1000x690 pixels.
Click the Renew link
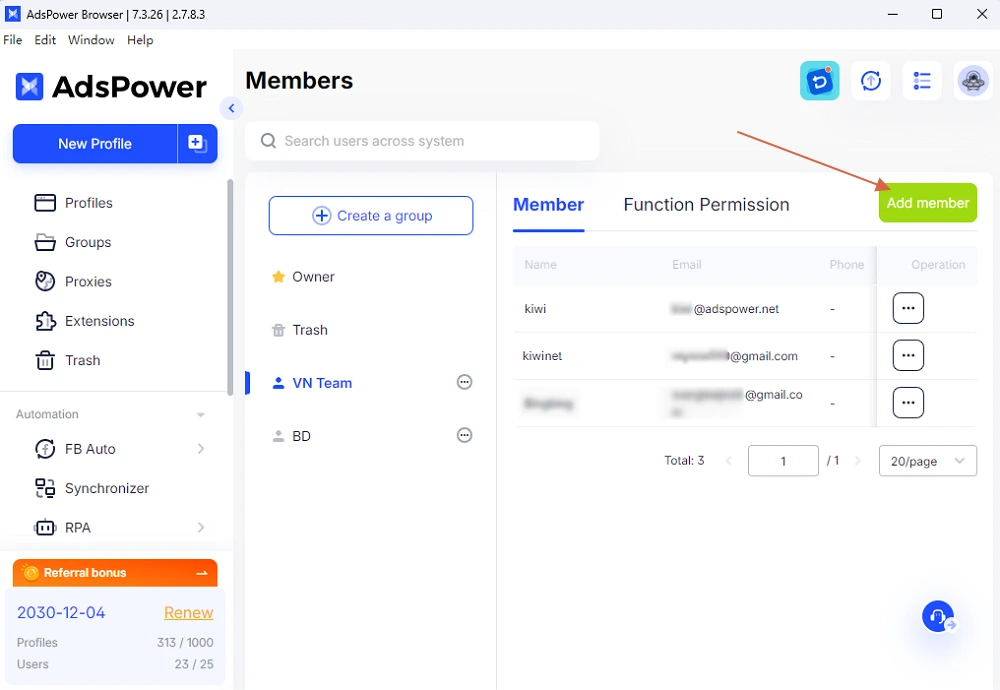188,612
